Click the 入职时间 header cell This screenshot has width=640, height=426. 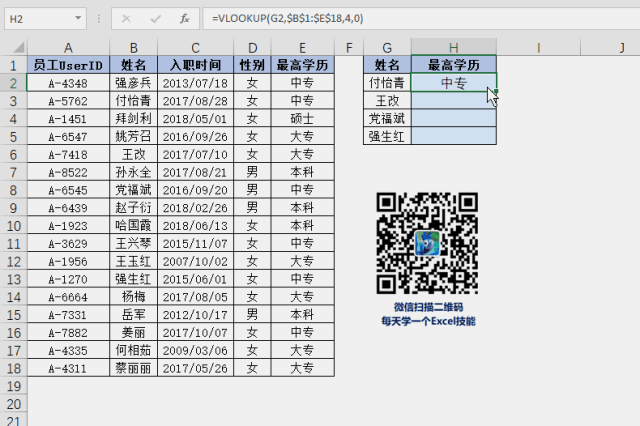point(195,65)
